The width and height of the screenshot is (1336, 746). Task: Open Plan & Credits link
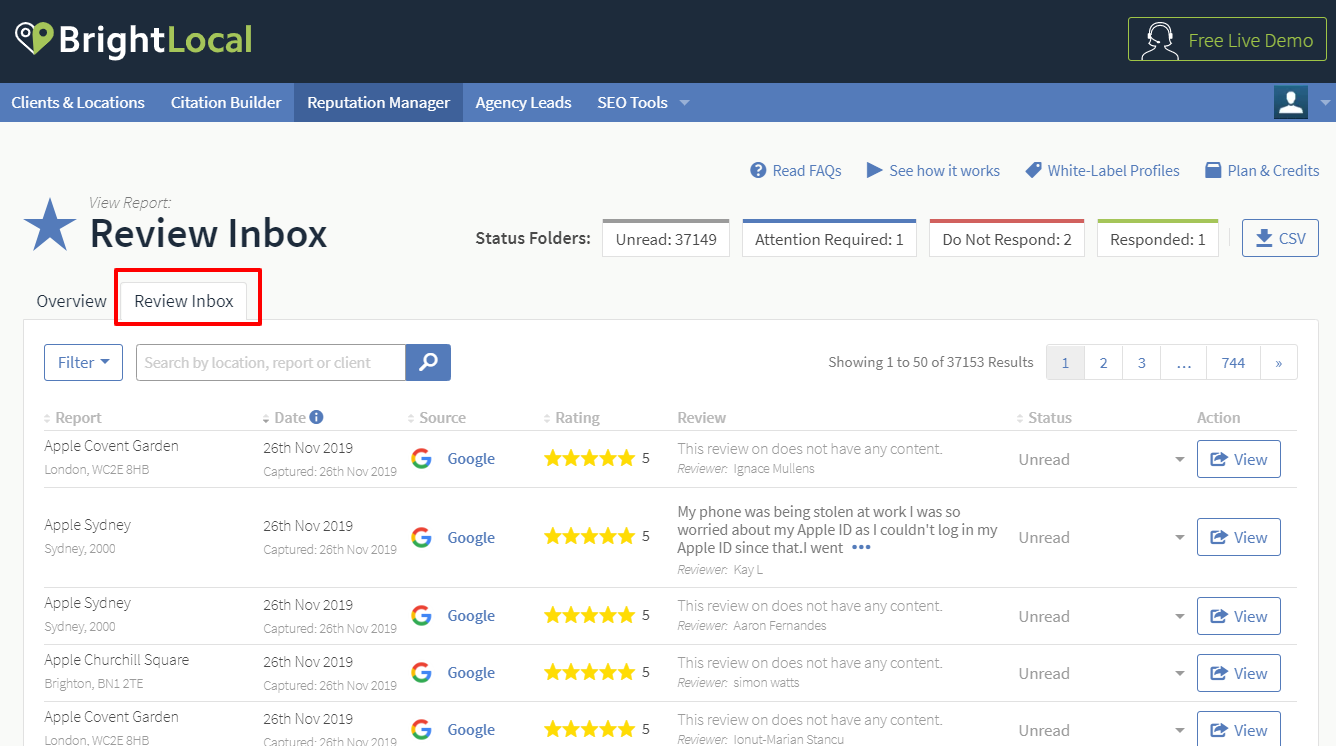pos(1262,170)
